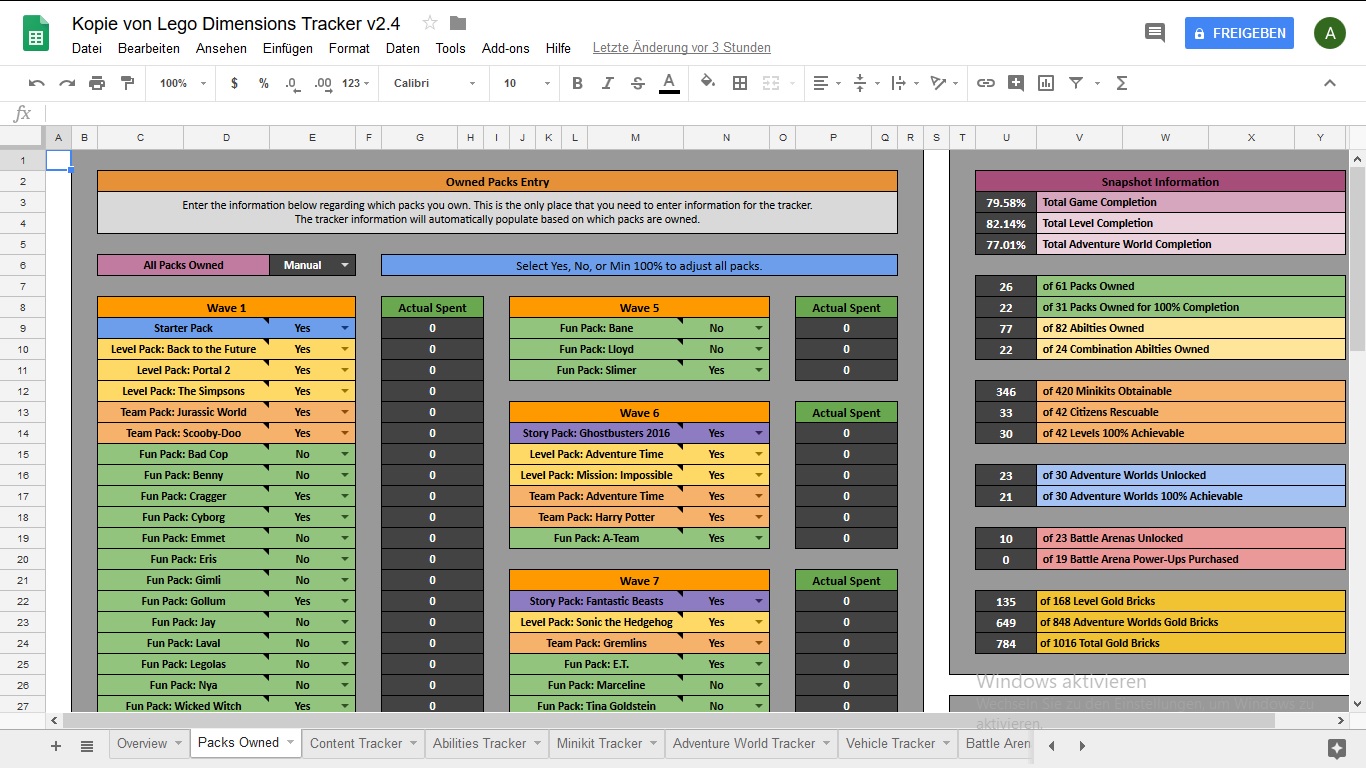Star this document

click(430, 23)
